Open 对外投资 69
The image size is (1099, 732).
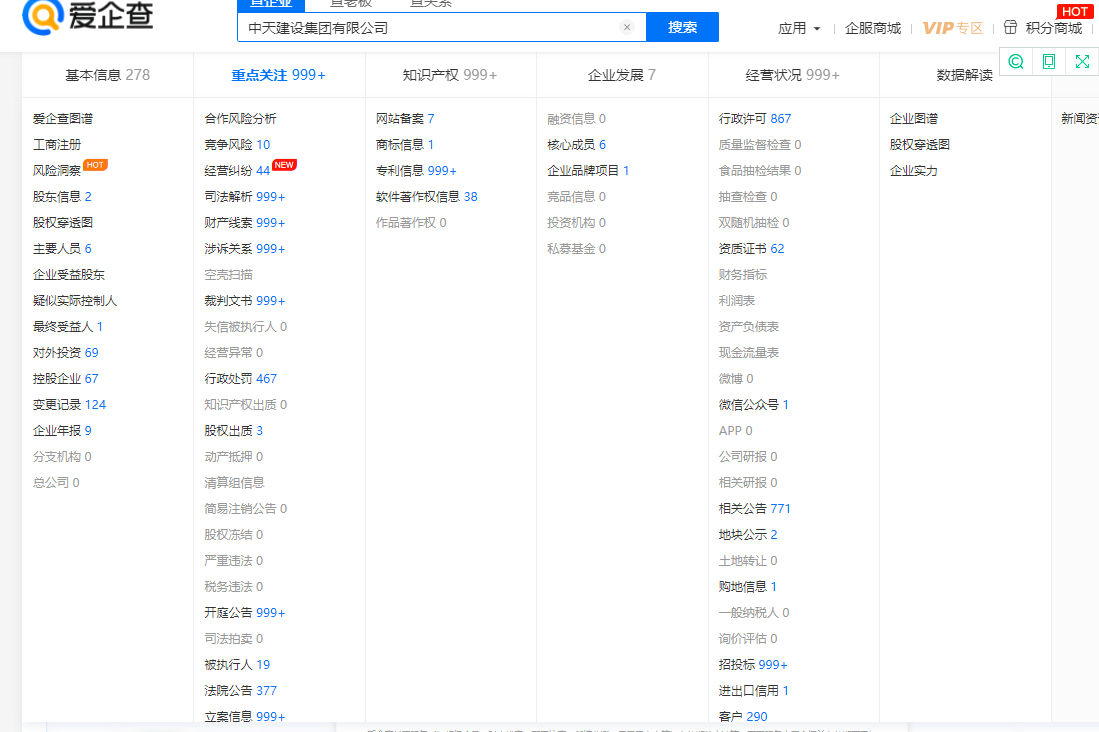click(65, 352)
